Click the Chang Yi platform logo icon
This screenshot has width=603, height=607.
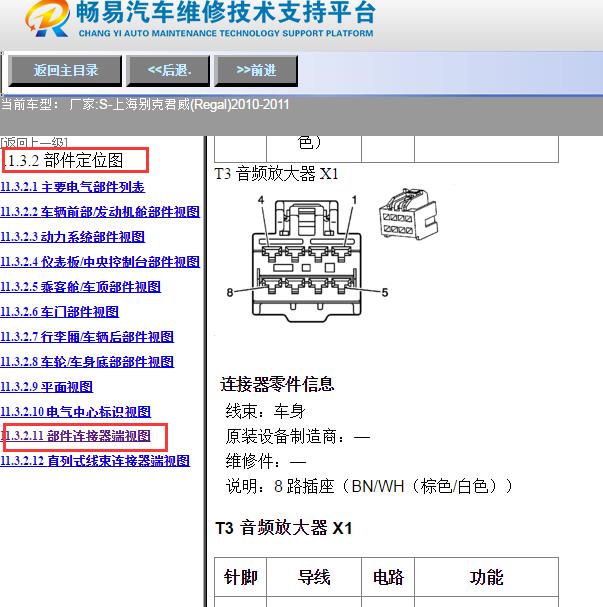[47, 19]
